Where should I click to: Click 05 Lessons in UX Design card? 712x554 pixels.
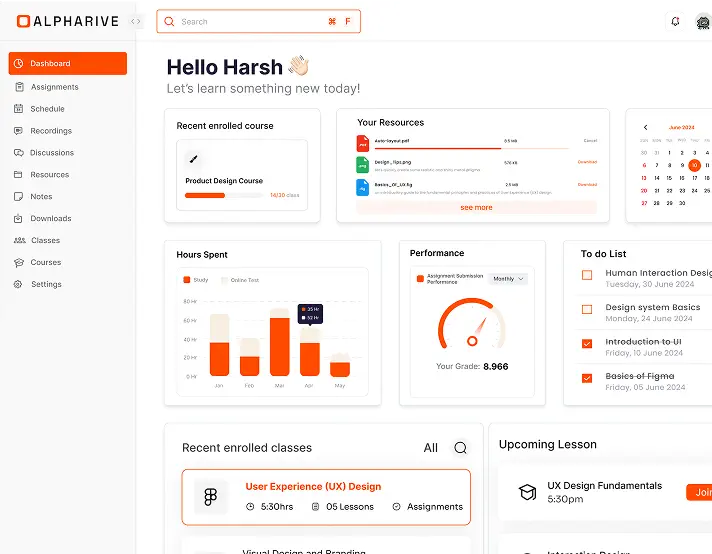(x=343, y=507)
